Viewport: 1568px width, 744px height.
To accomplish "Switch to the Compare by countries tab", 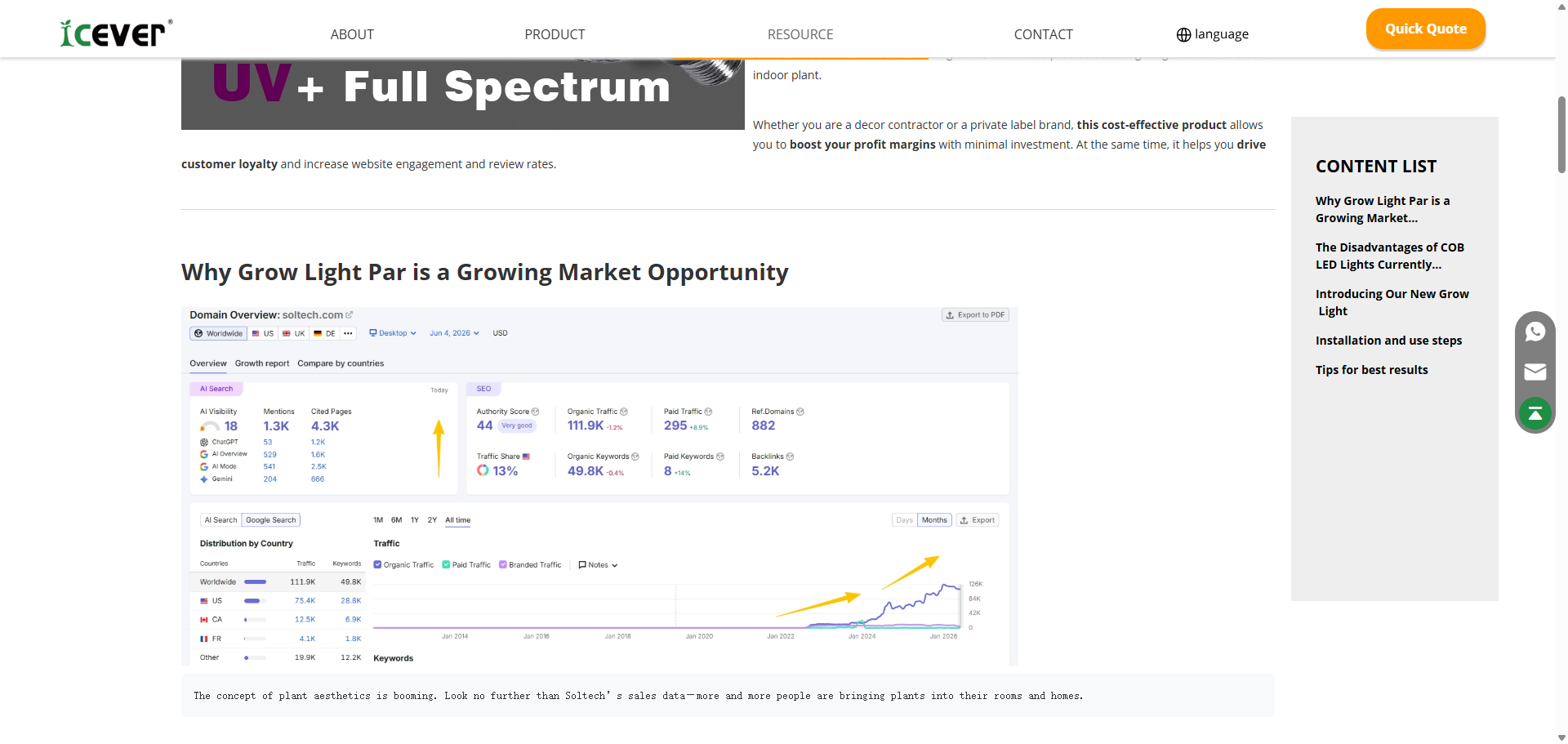I will pyautogui.click(x=341, y=363).
